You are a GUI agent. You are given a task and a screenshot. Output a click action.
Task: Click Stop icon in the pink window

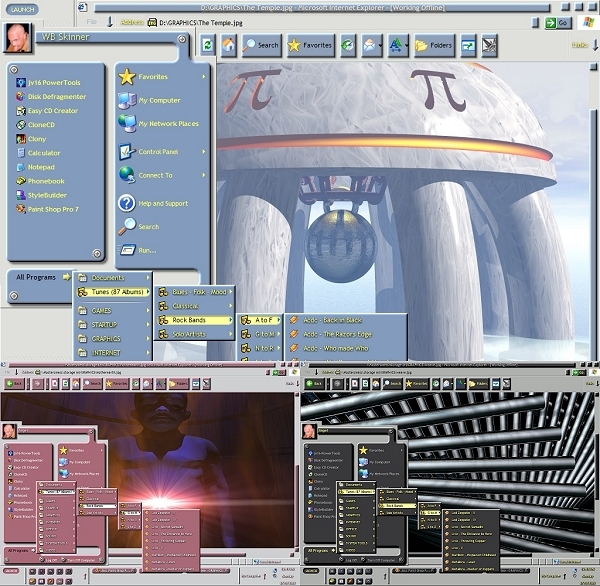tap(55, 384)
